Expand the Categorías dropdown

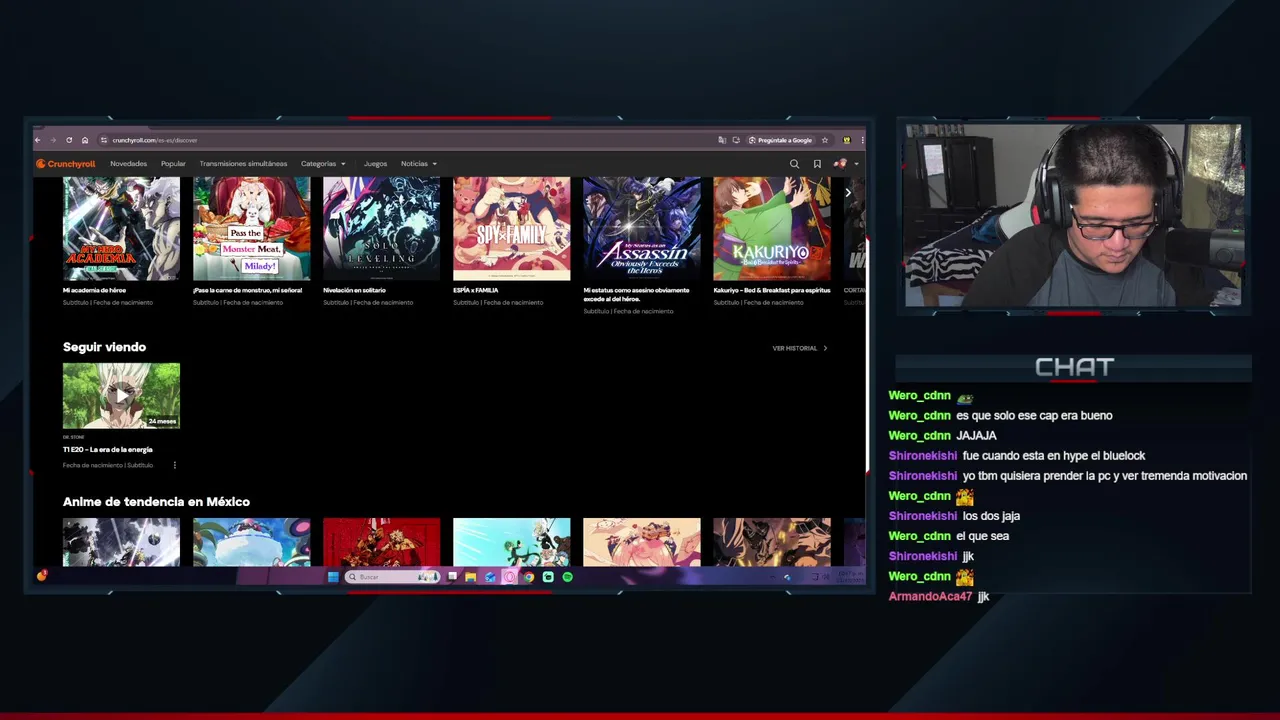(x=323, y=164)
